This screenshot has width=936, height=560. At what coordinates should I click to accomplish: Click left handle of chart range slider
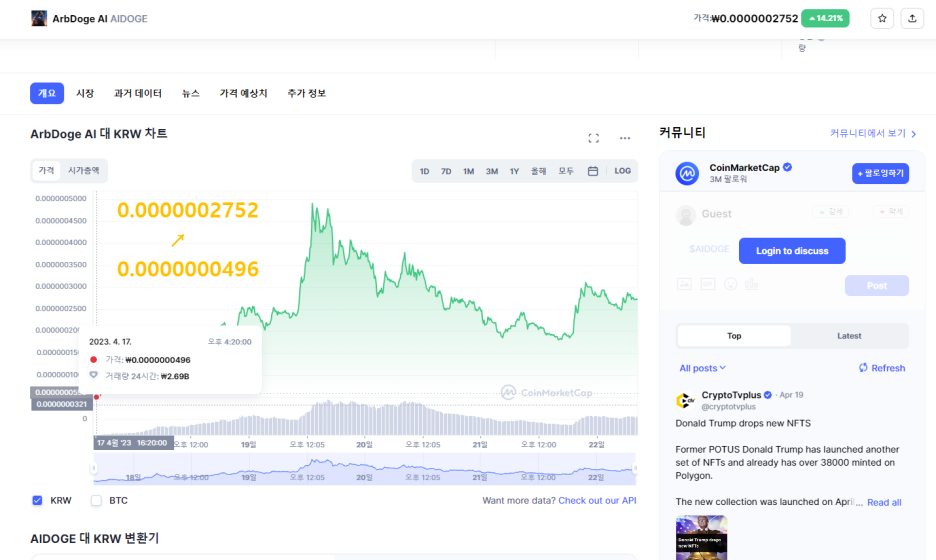94,469
